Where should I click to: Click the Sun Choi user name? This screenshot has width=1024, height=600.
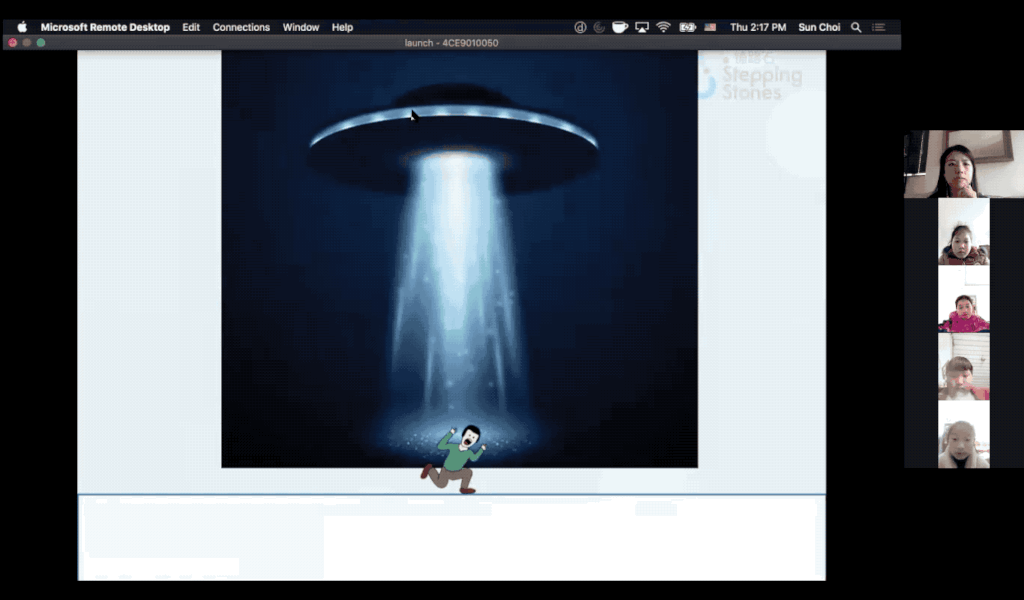(x=819, y=27)
